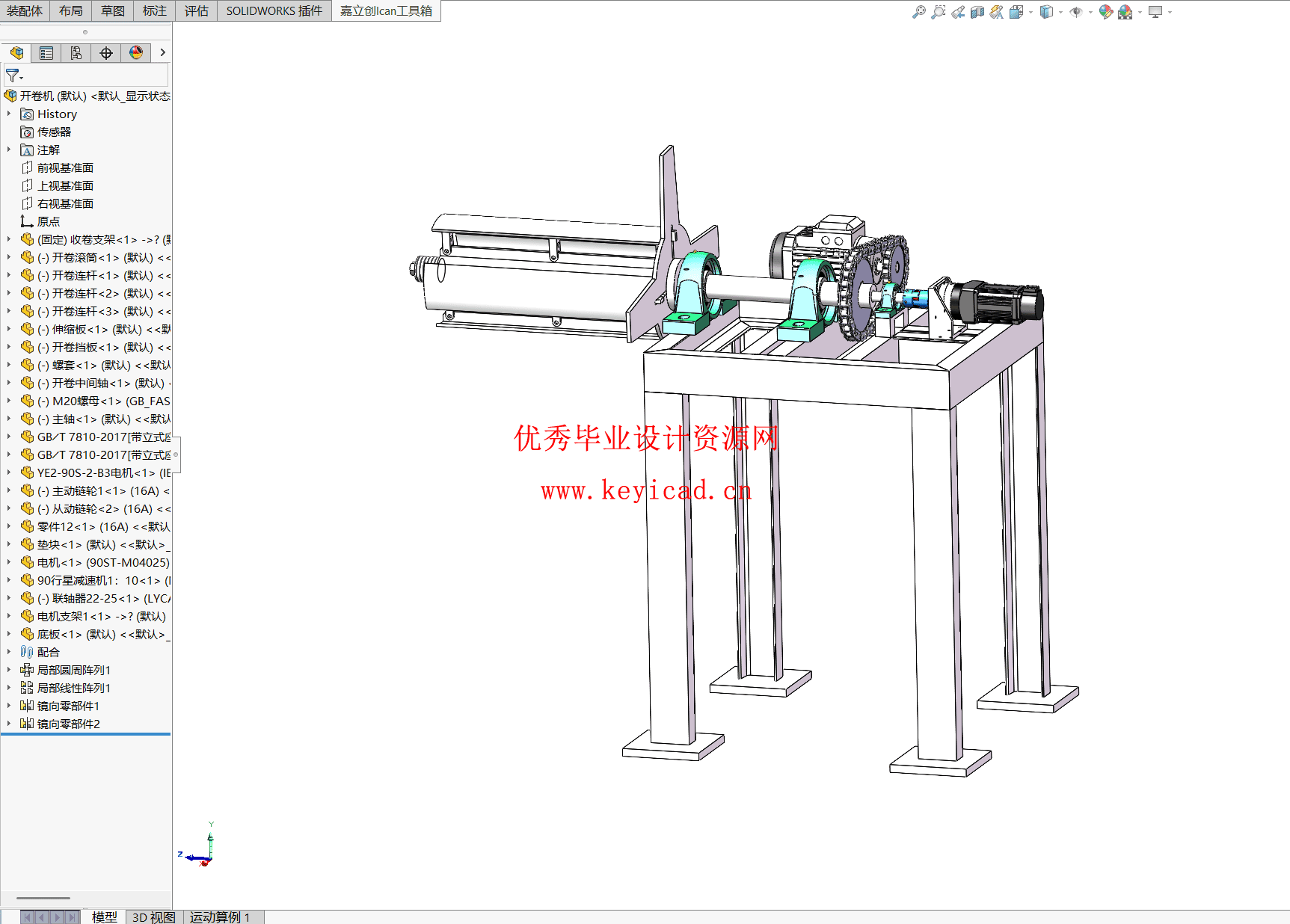Click the arrow to show more manager tabs

point(162,53)
